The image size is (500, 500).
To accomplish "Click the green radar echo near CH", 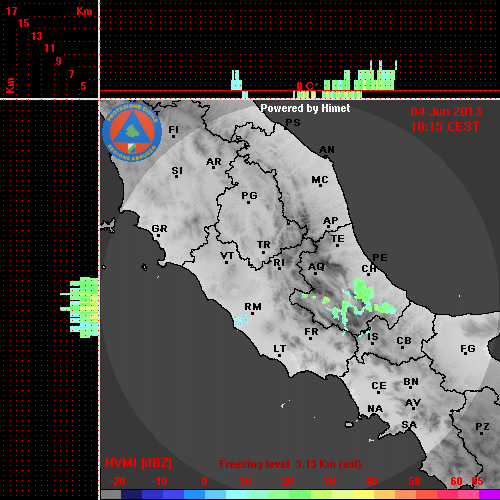I will pyautogui.click(x=363, y=293).
